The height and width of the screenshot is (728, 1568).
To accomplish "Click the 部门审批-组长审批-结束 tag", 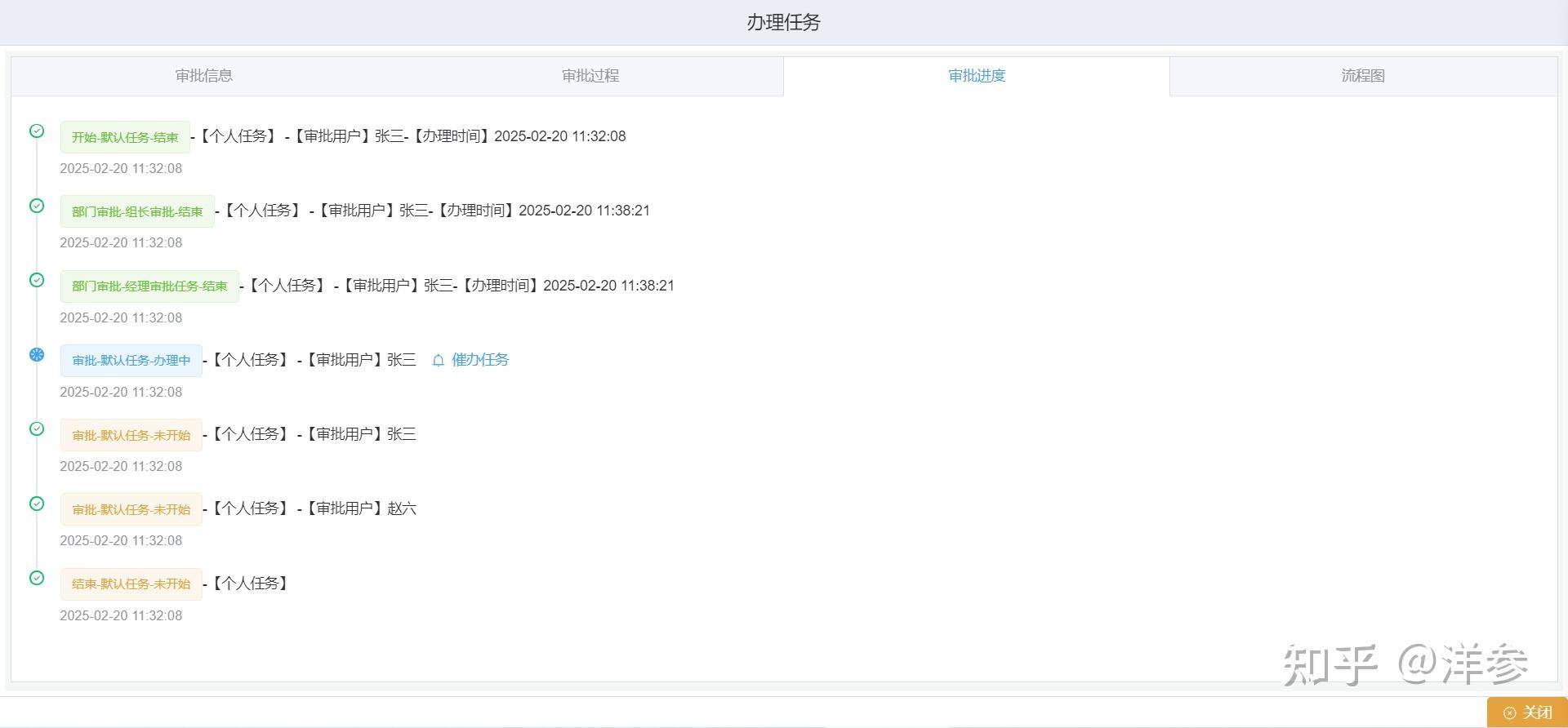I will click(137, 211).
